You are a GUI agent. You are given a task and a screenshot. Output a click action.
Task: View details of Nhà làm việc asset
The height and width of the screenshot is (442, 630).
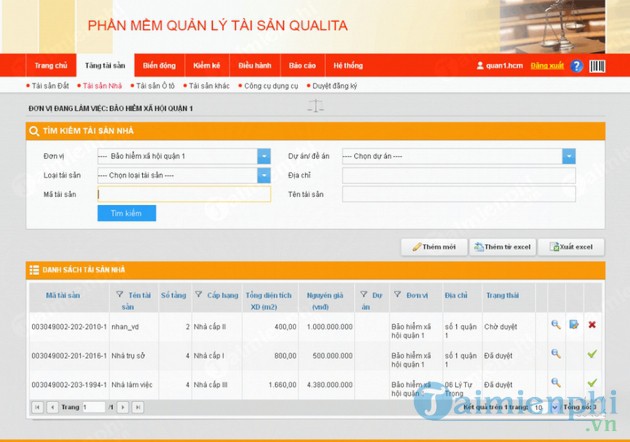(556, 383)
